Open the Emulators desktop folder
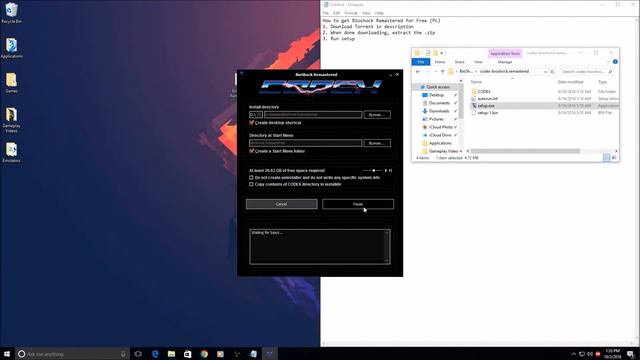Image resolution: width=640 pixels, height=360 pixels. pos(11,152)
